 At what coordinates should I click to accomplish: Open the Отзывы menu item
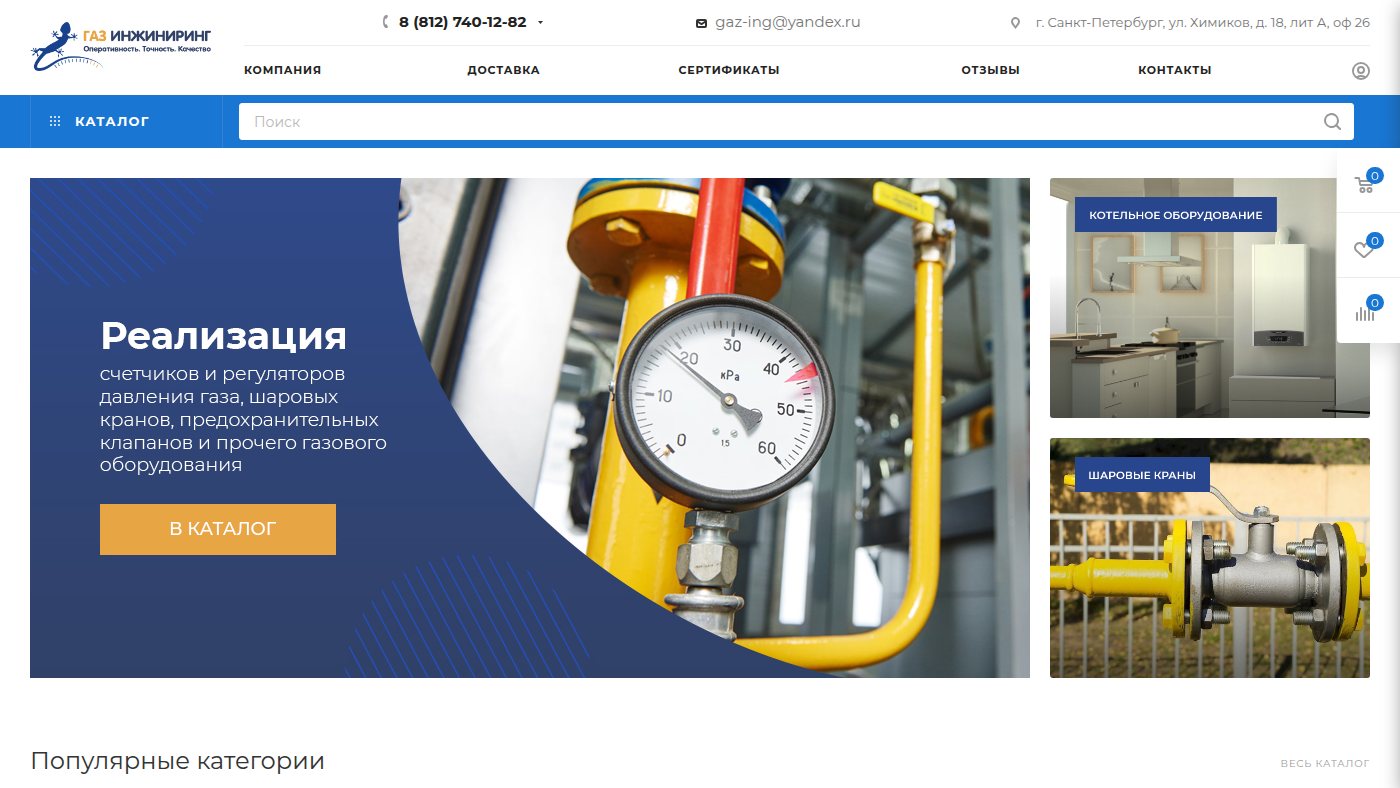pyautogui.click(x=990, y=70)
